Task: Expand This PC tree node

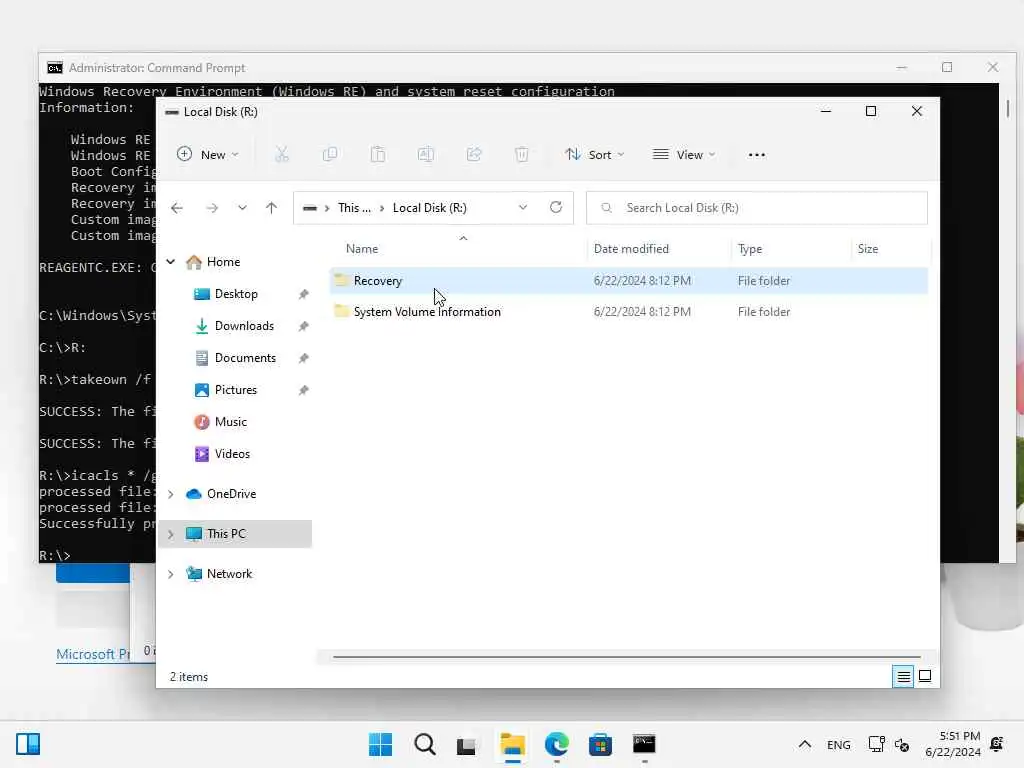Action: point(170,534)
